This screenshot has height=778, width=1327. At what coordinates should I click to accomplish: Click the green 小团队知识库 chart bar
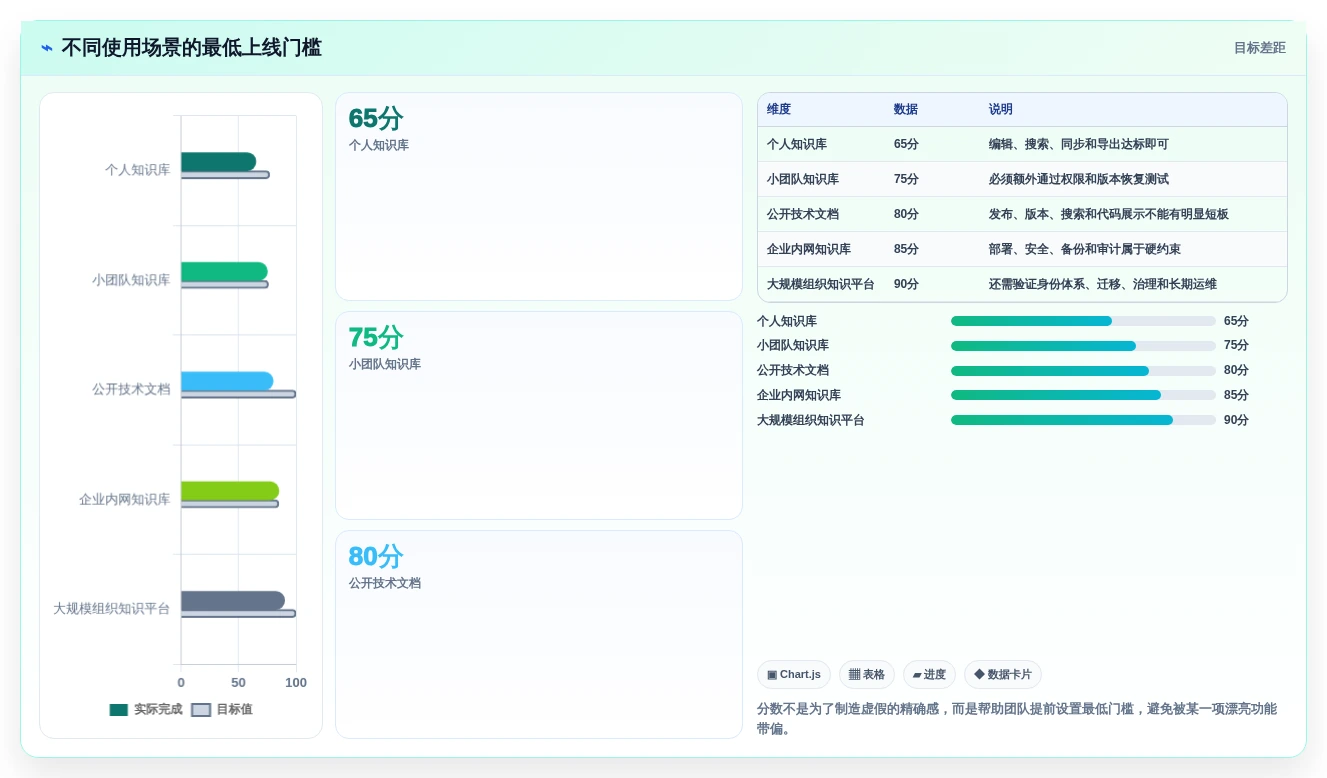224,271
